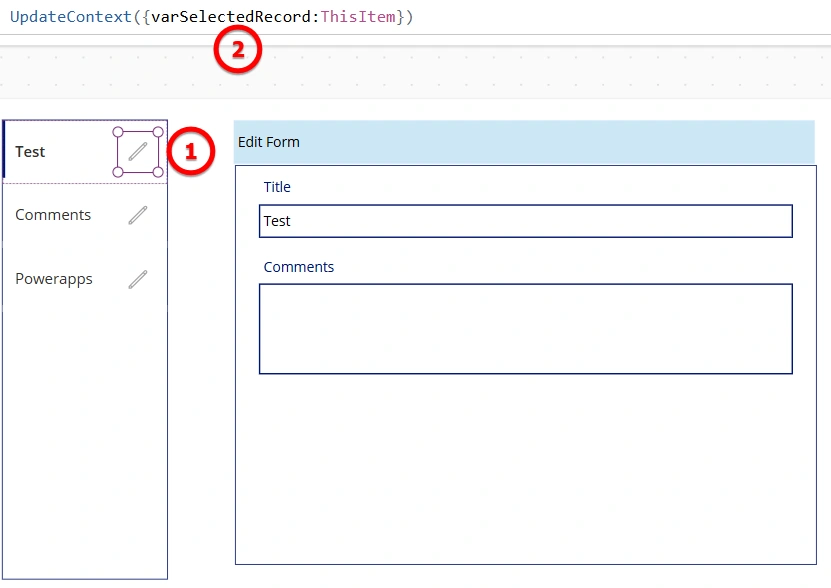Click the pencil icon in the Powerapps row

coord(138,279)
